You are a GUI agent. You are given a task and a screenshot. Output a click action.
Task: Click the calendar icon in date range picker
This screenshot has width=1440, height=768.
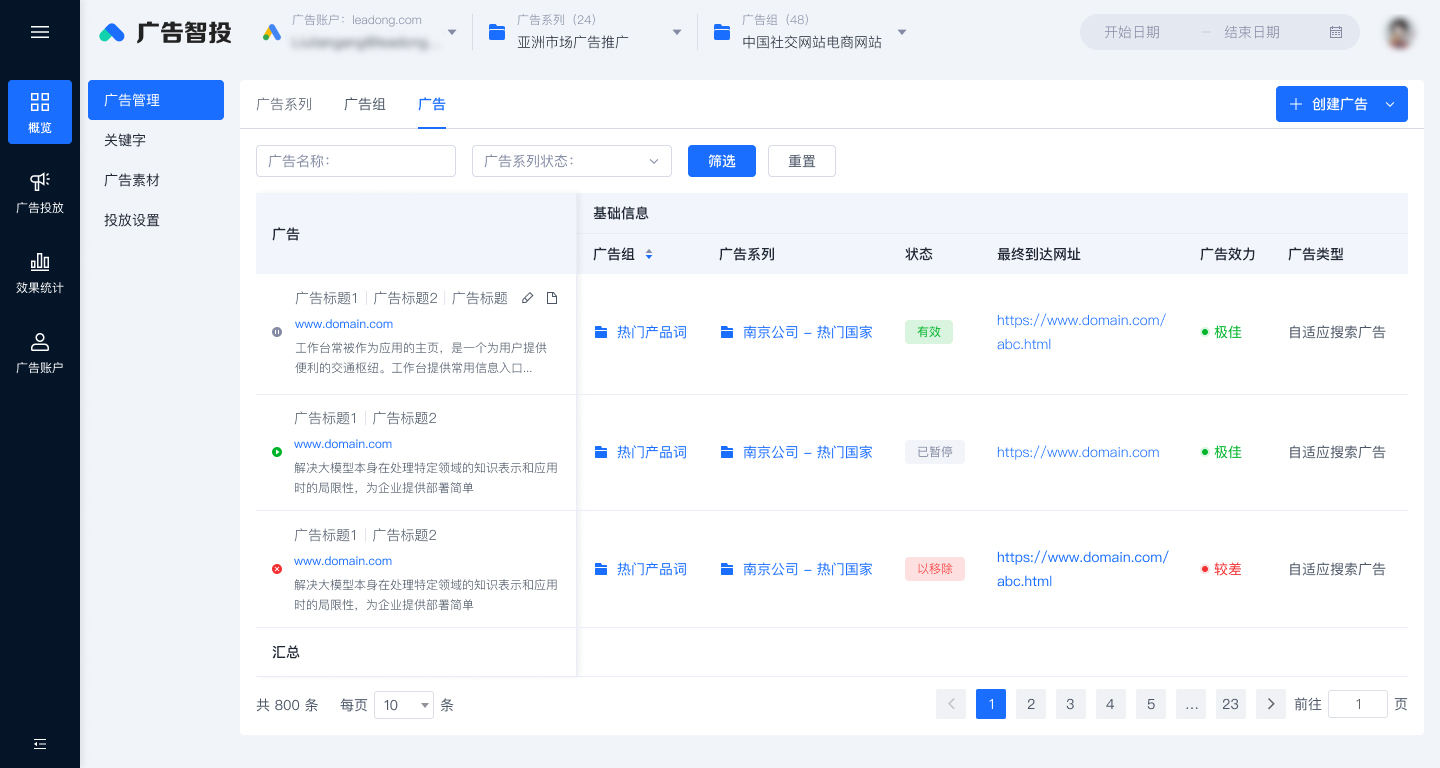pos(1336,32)
